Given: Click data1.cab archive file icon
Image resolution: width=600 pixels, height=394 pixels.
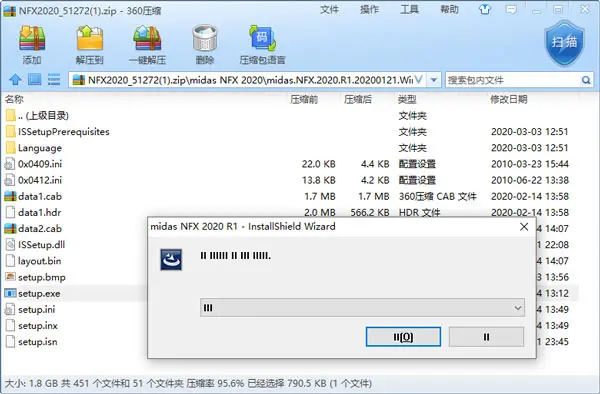Looking at the screenshot, I should click(x=10, y=196).
